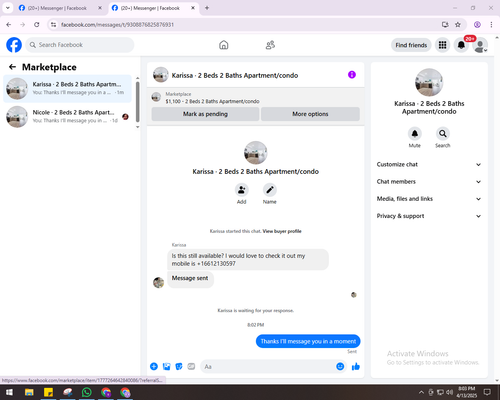
Task: Choose a sticker with the sticker icon
Action: [x=179, y=366]
